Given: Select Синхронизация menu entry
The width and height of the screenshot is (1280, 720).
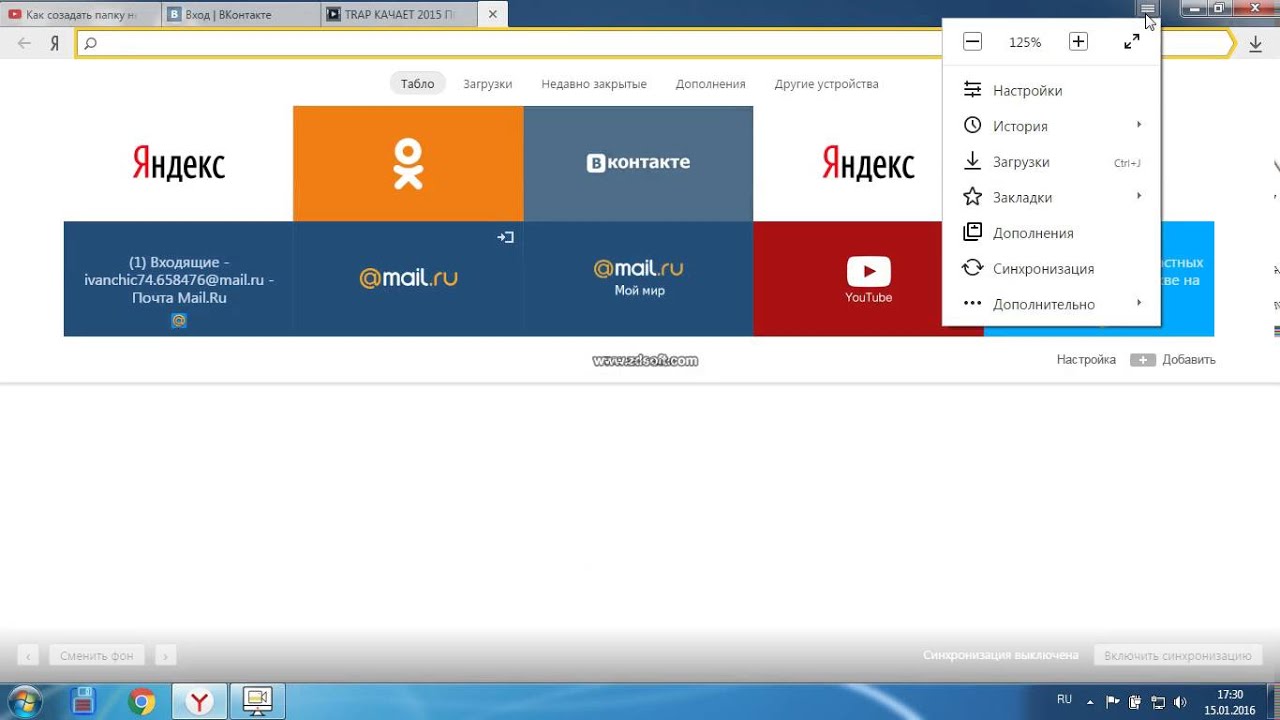Looking at the screenshot, I should tap(1051, 269).
